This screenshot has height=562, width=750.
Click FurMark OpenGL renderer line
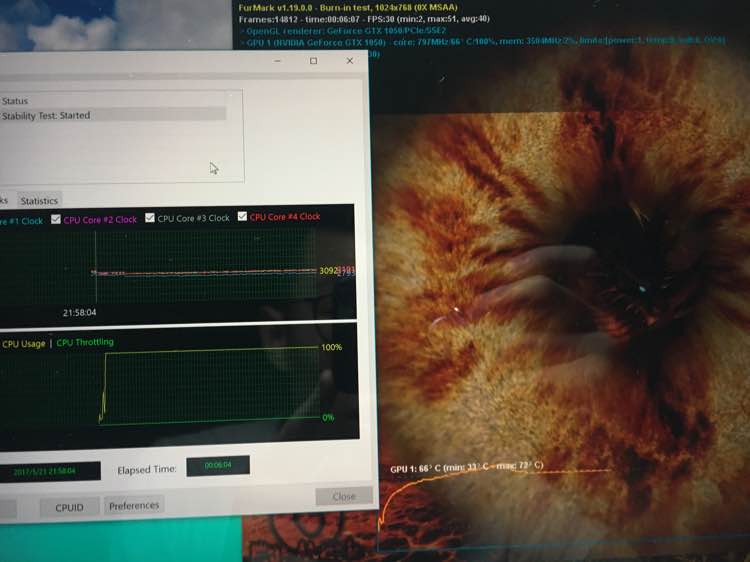click(345, 31)
